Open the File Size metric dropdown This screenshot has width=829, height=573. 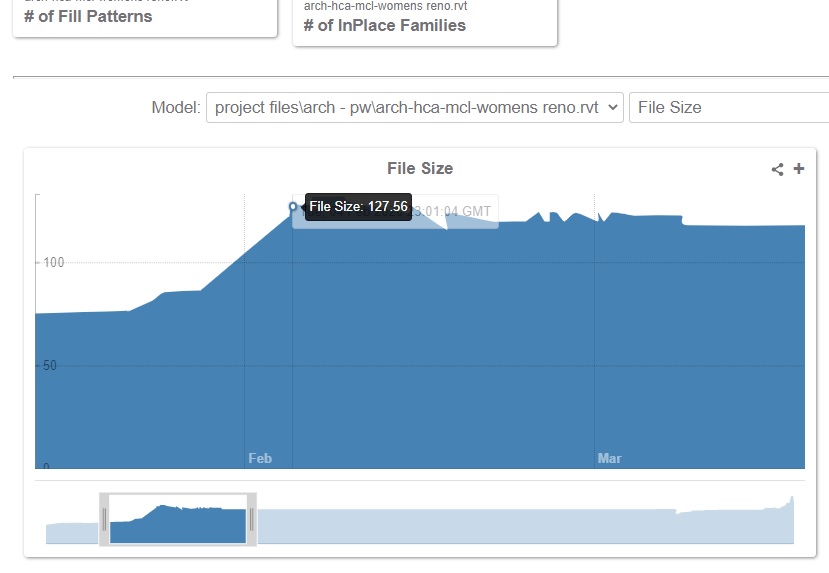point(728,108)
